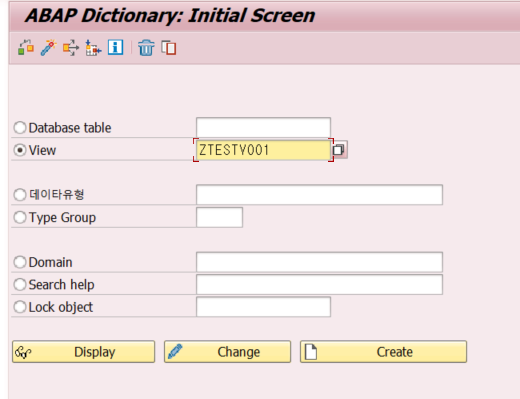Click the Change button
Viewport: 520px width, 399px height.
tap(228, 352)
